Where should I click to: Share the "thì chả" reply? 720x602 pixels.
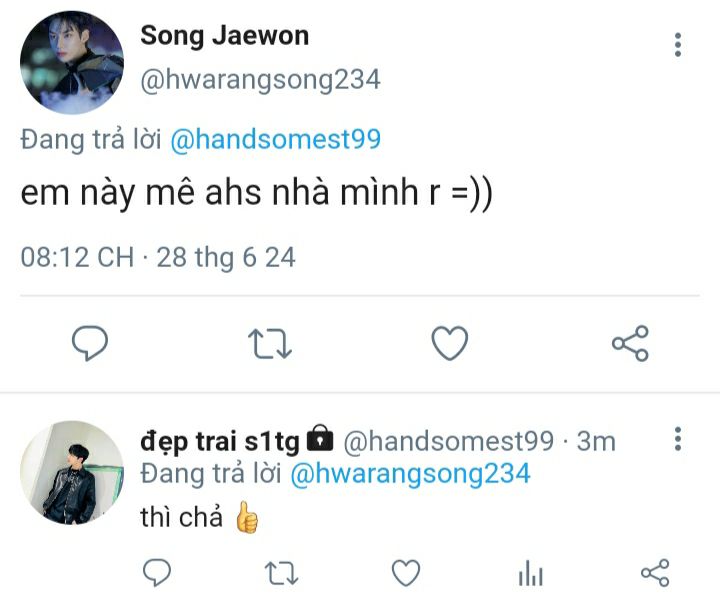654,572
